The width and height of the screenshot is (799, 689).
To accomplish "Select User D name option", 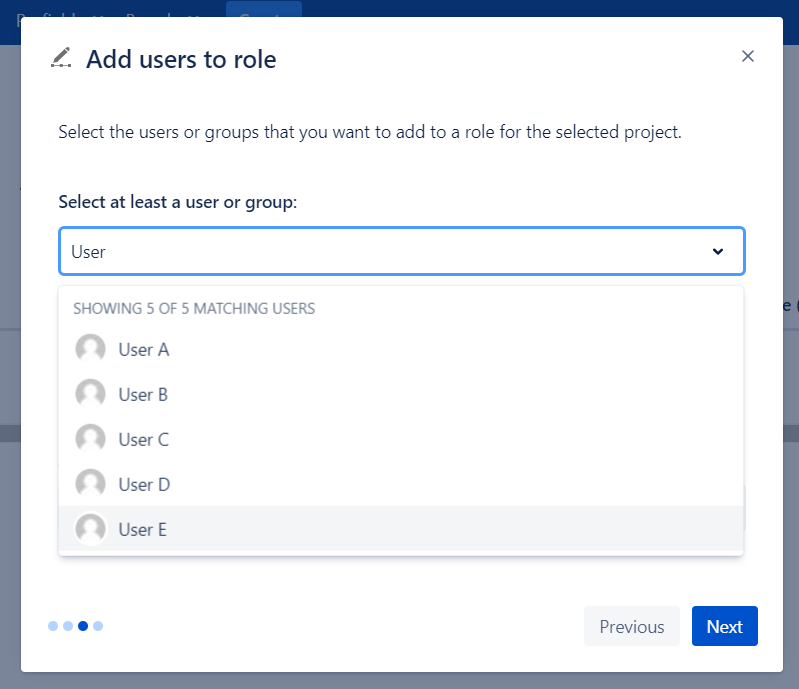I will [x=144, y=485].
